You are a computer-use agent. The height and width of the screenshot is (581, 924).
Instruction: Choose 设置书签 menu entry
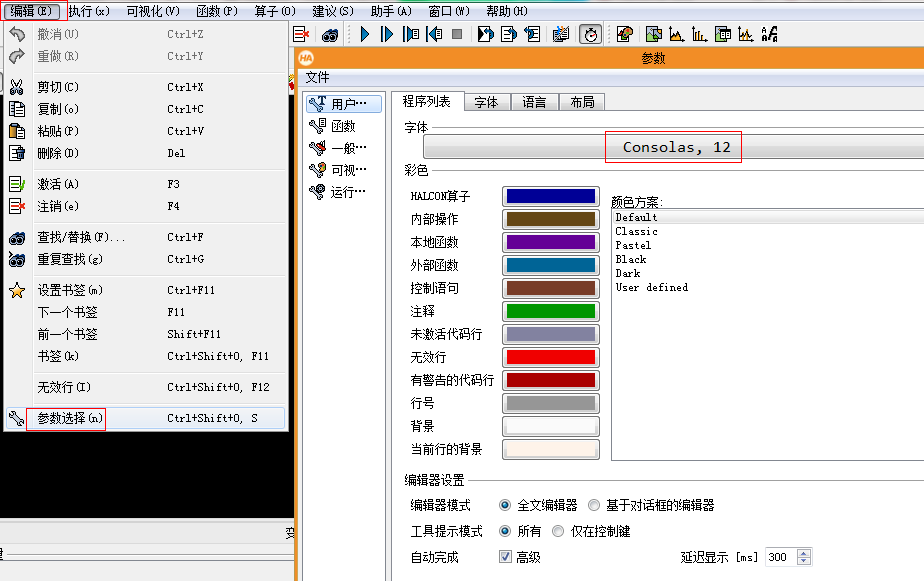pyautogui.click(x=145, y=290)
